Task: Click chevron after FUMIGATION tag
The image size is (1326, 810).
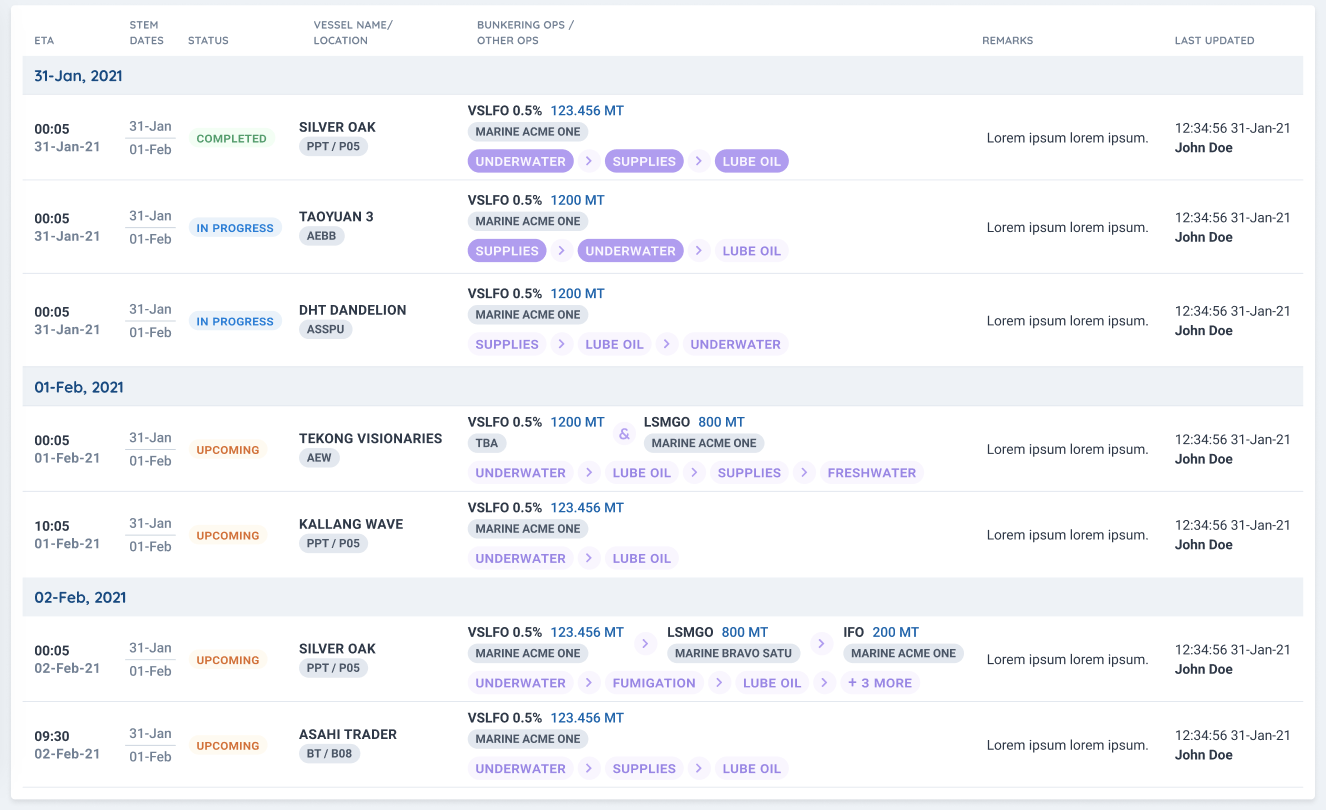Action: 719,683
